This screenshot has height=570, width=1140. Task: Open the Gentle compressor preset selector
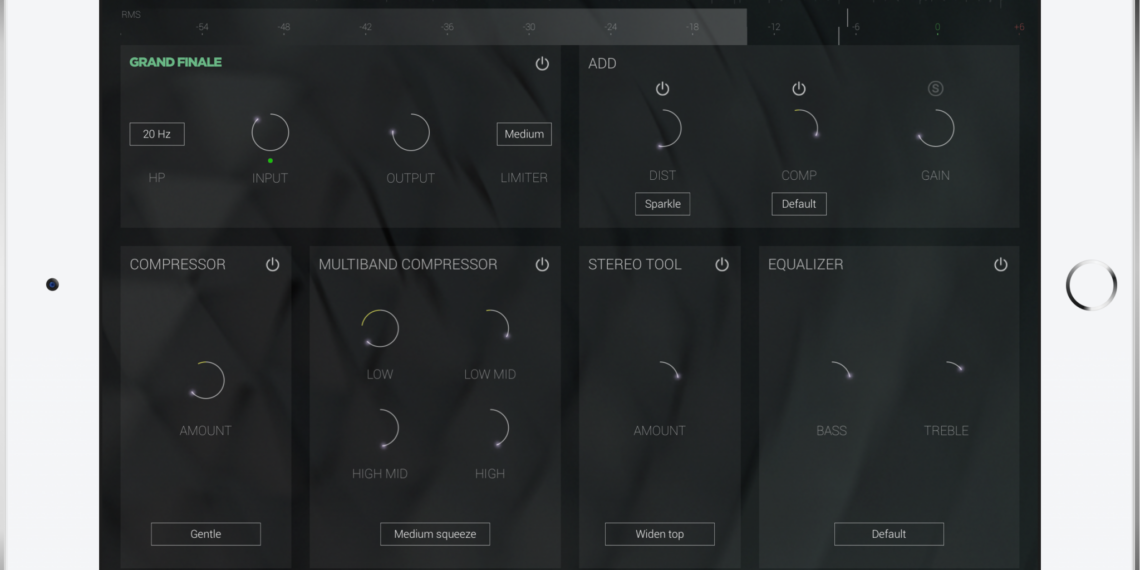pyautogui.click(x=206, y=534)
